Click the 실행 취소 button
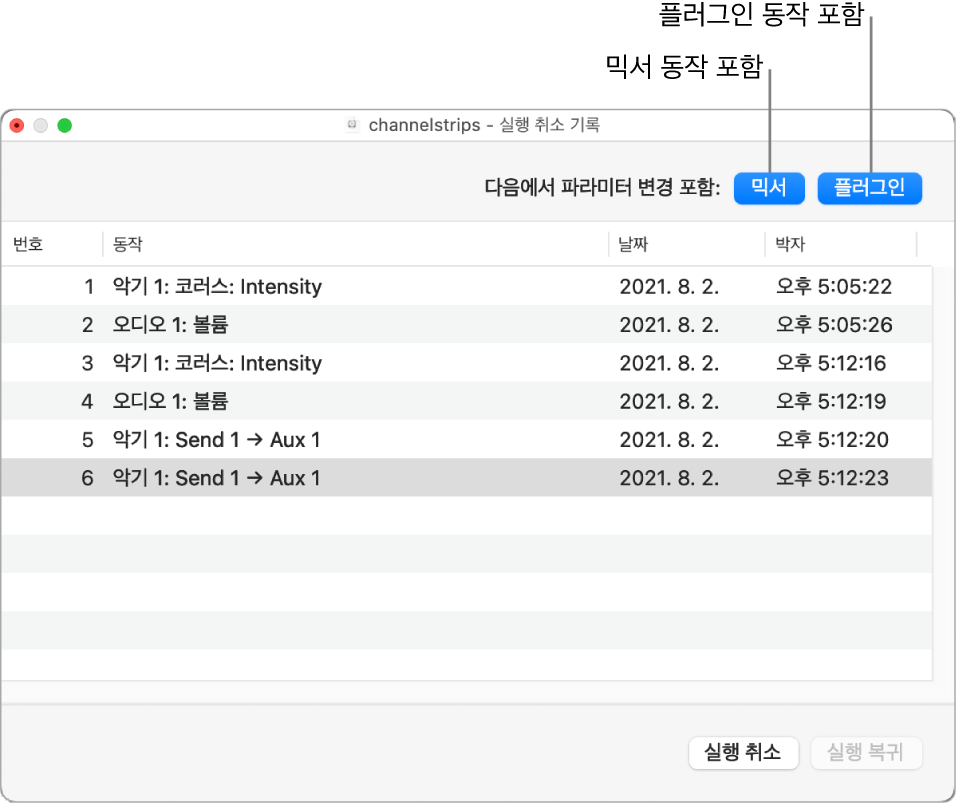Image resolution: width=960 pixels, height=803 pixels. pyautogui.click(x=743, y=752)
